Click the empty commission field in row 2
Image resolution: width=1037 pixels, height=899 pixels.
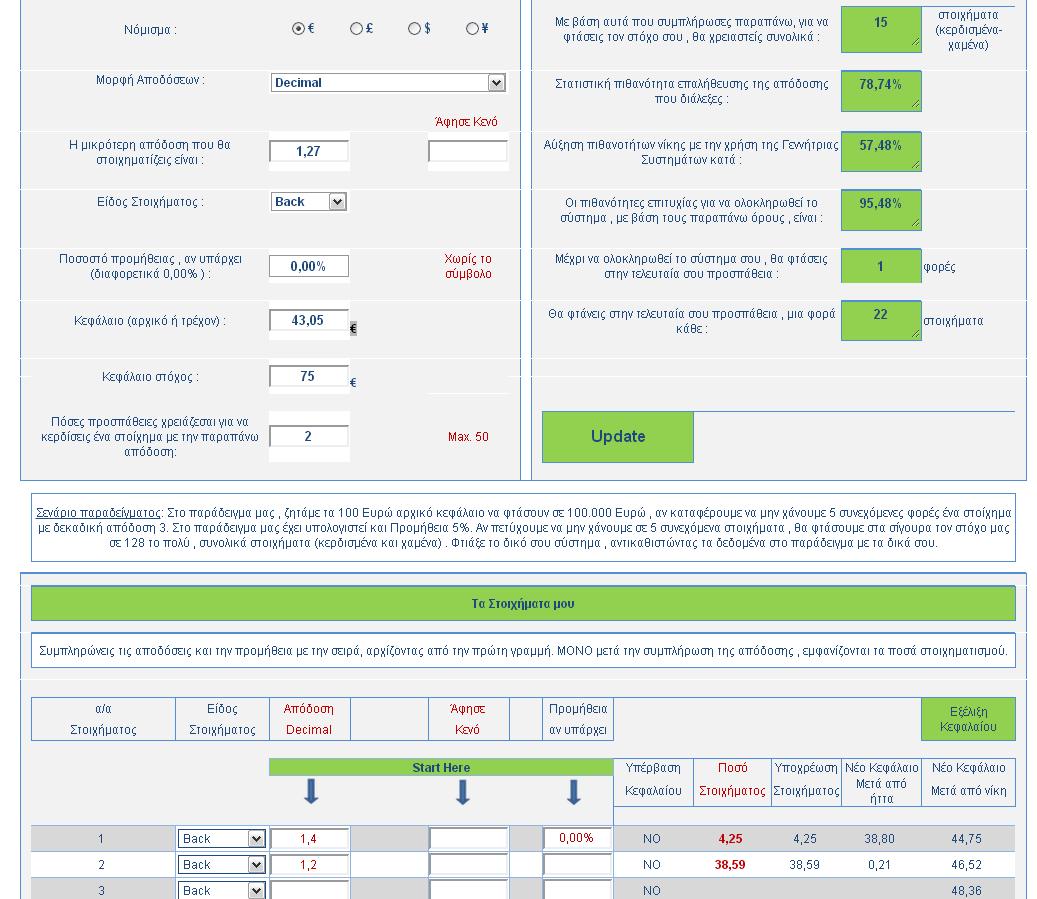click(x=577, y=865)
